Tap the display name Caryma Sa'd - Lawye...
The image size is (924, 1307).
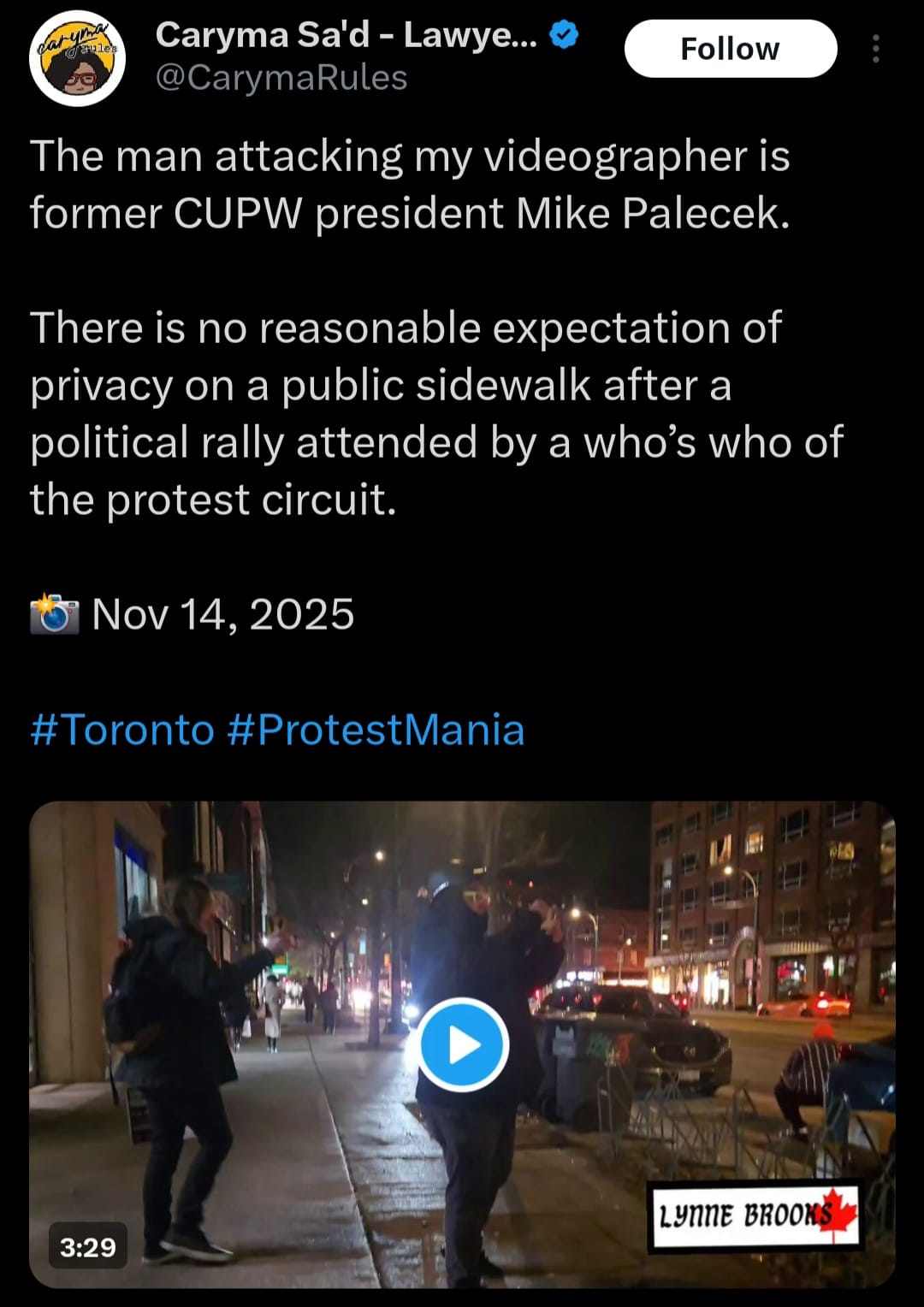(x=346, y=35)
